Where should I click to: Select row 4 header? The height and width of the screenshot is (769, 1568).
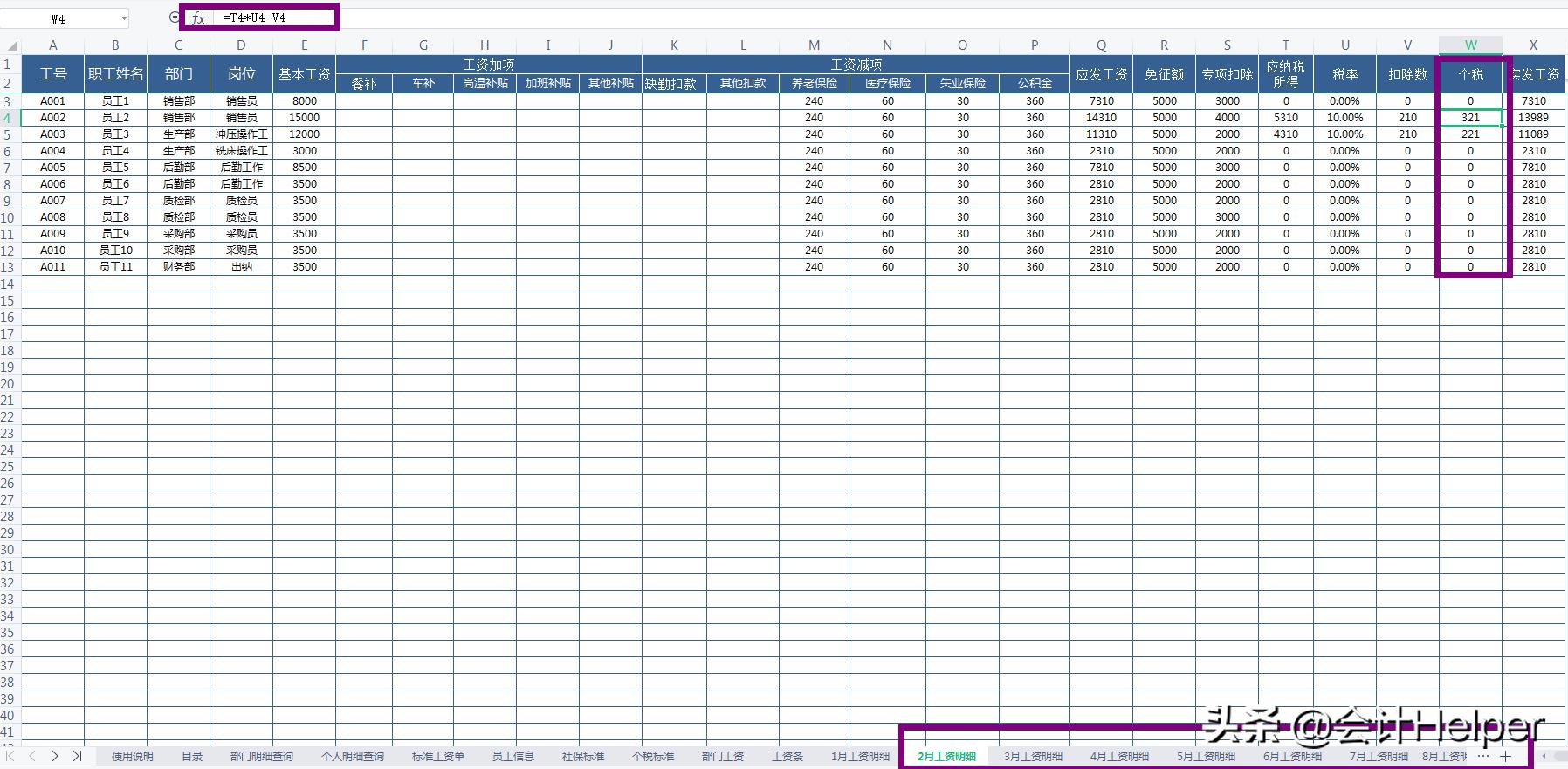(x=9, y=118)
